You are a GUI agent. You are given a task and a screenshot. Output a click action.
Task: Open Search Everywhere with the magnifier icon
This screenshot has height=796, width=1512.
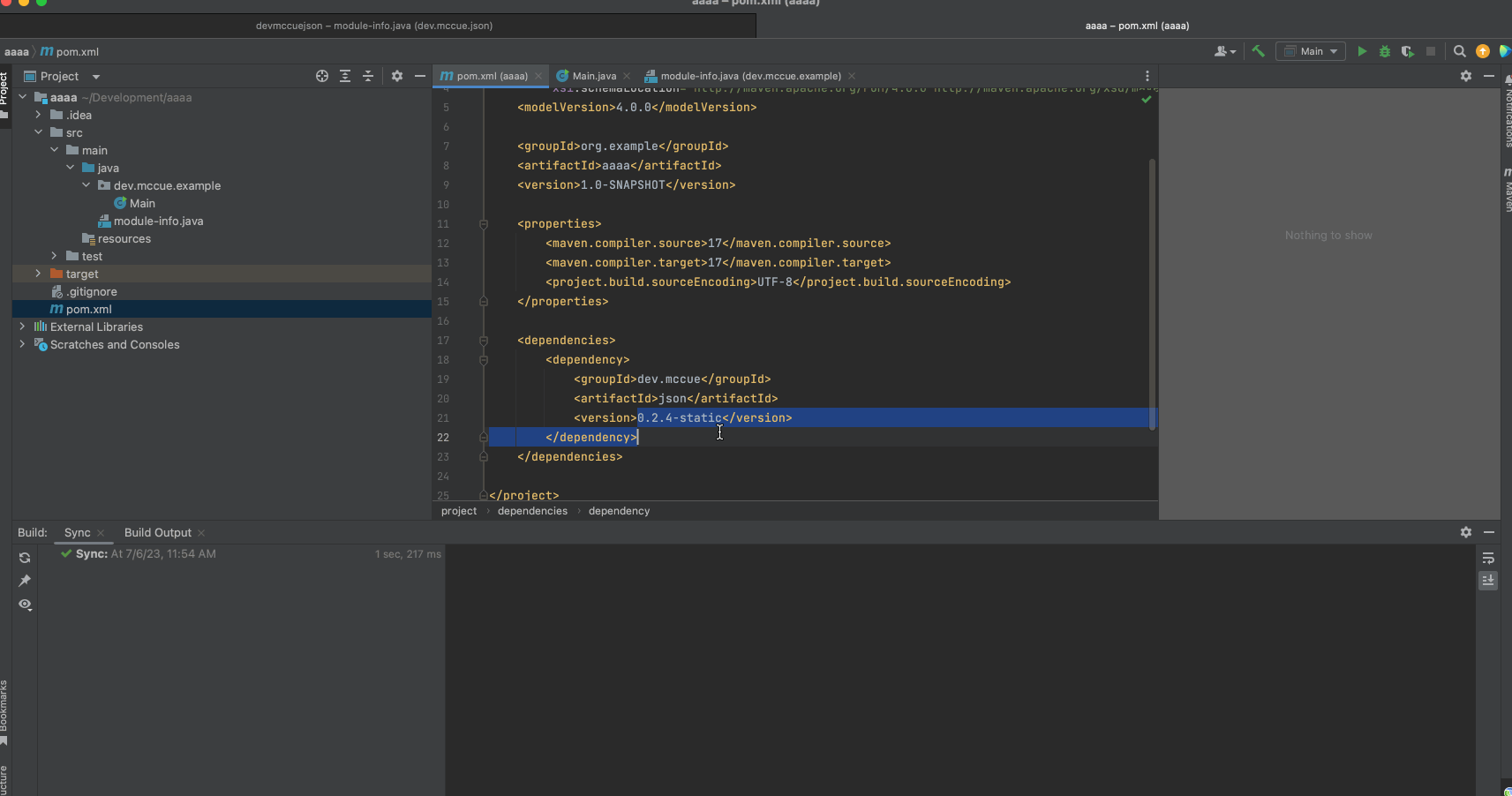[x=1458, y=51]
